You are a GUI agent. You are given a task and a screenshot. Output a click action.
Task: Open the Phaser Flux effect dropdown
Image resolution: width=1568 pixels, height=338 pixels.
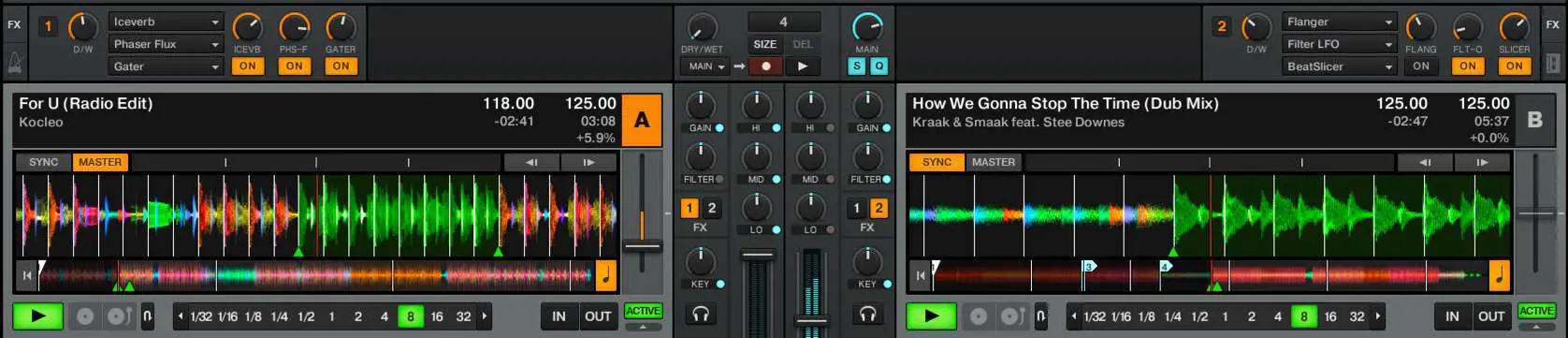(167, 44)
